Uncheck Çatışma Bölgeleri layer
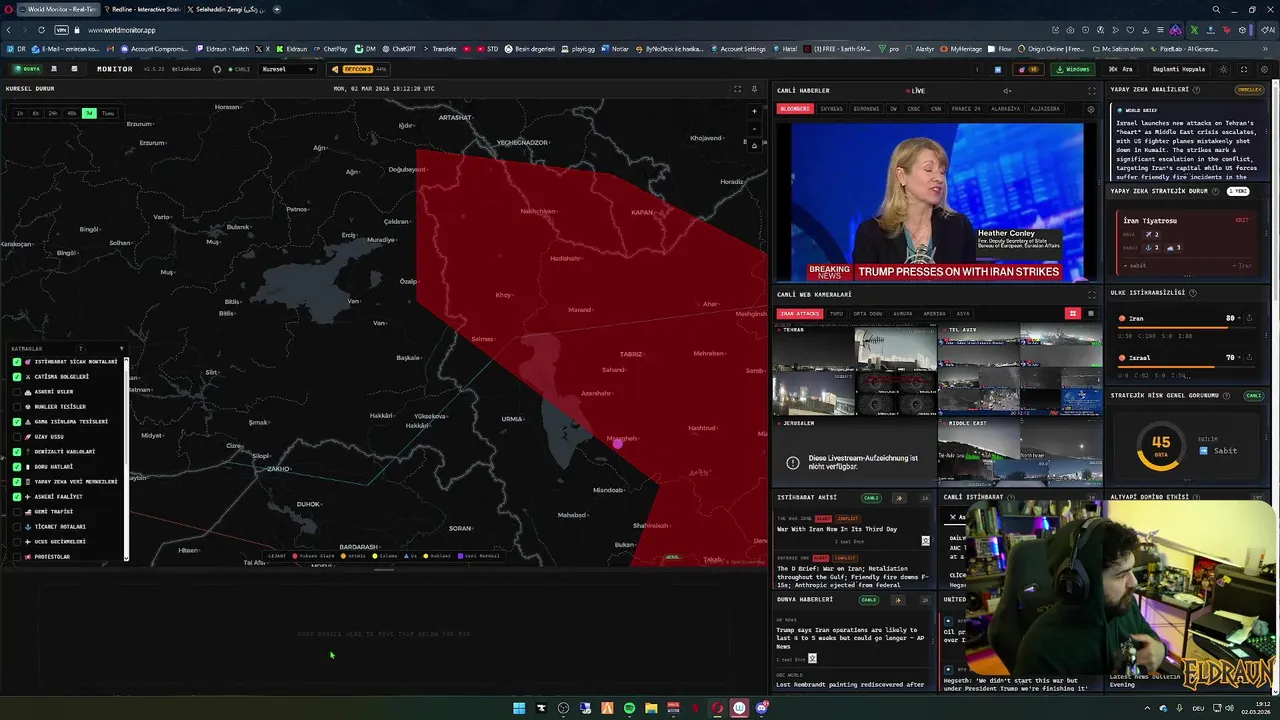Image resolution: width=1280 pixels, height=720 pixels. [x=17, y=377]
